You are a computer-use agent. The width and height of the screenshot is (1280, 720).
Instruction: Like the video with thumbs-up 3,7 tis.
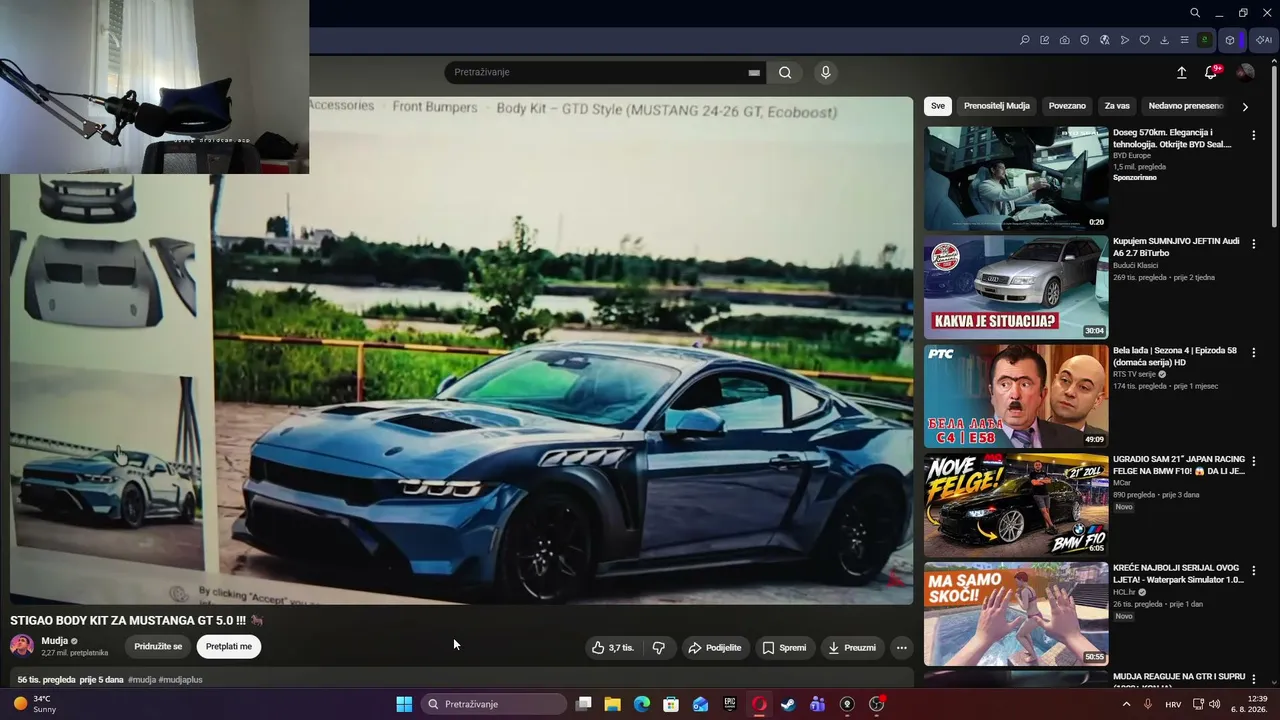613,648
